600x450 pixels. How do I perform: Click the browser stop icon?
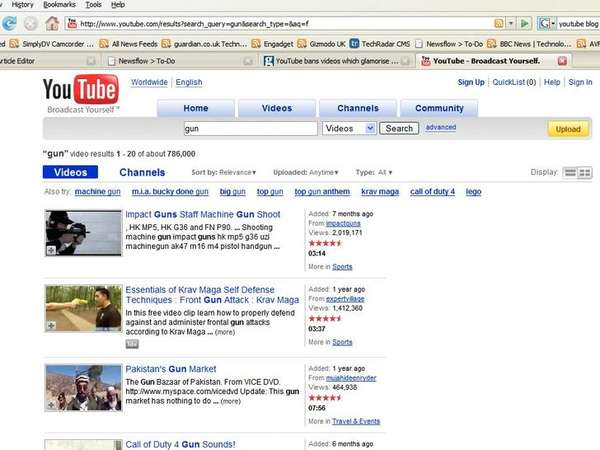(31, 23)
